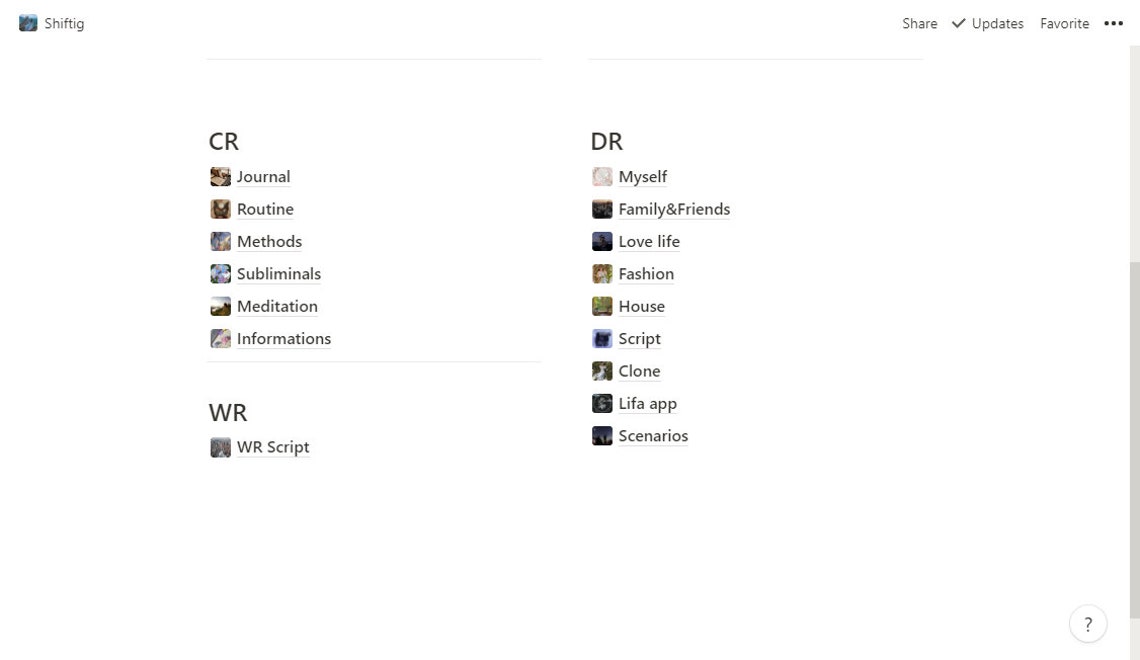The width and height of the screenshot is (1140, 660).
Task: Open the Informations page link
Action: point(284,339)
